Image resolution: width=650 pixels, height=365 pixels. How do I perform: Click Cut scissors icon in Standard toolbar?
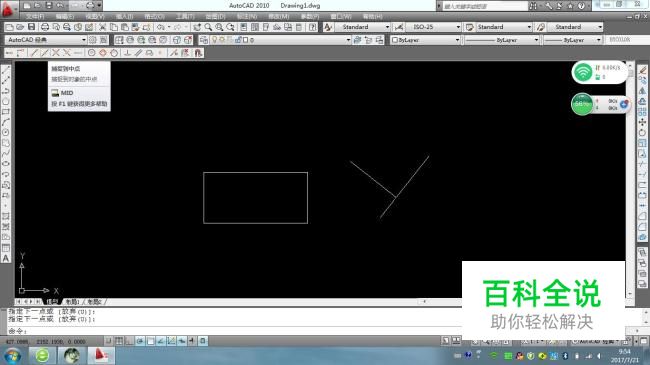[x=102, y=27]
